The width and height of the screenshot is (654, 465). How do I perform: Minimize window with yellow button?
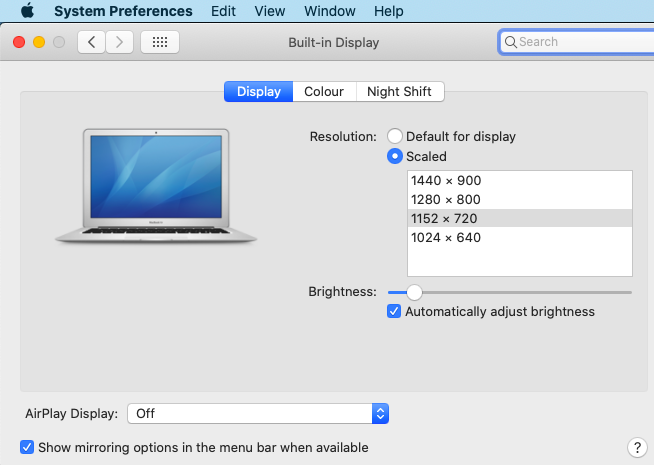pyautogui.click(x=39, y=42)
